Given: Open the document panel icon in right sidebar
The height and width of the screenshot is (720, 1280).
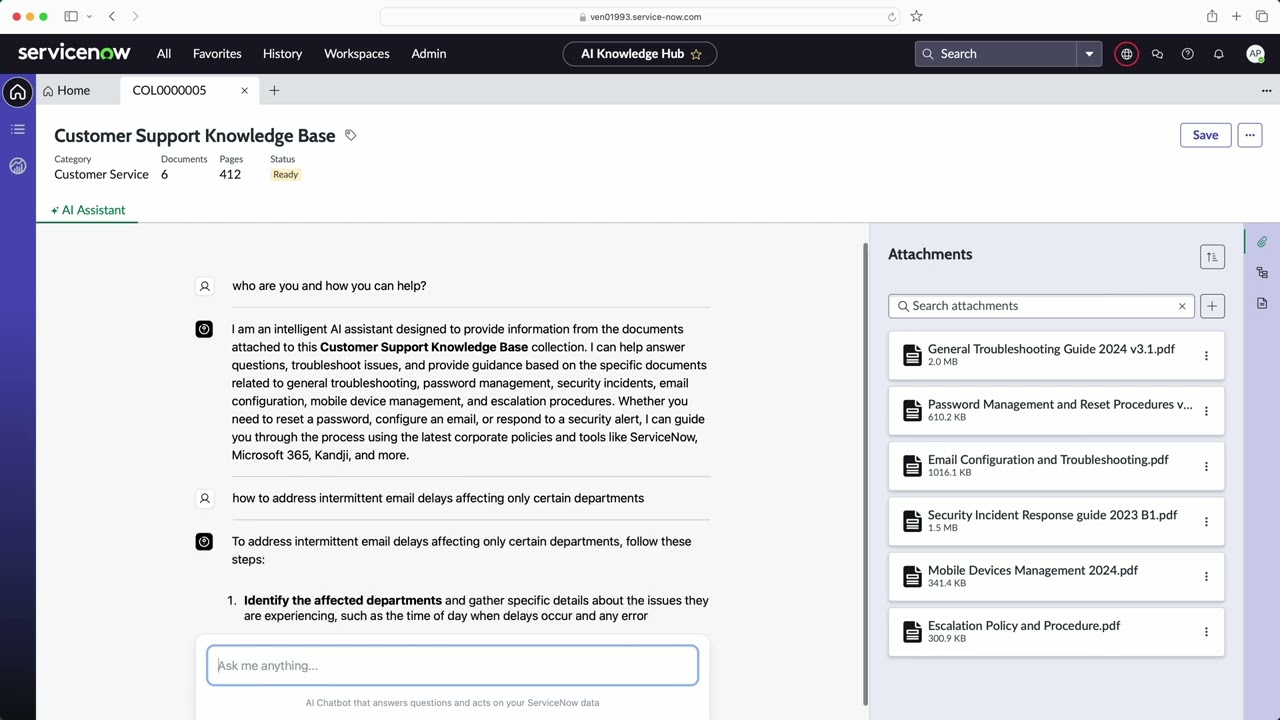Looking at the screenshot, I should click(1262, 303).
